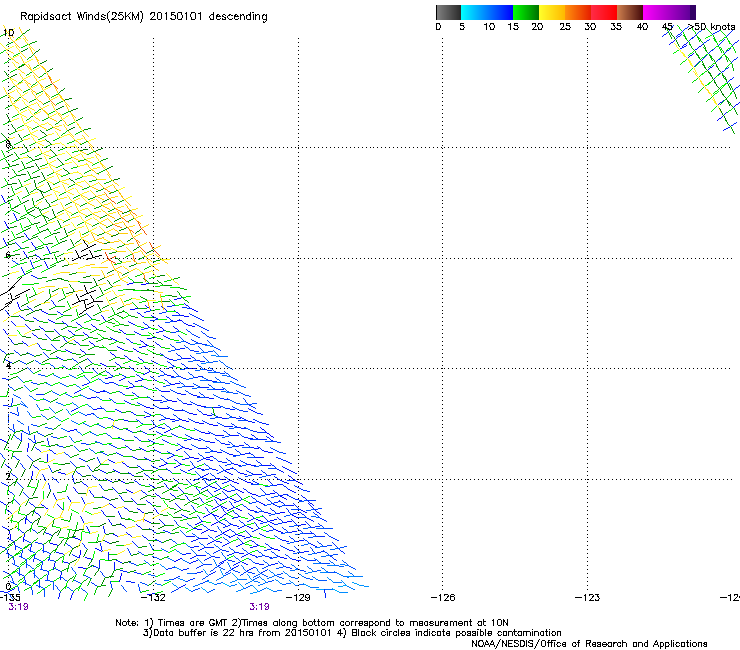Click the NOAA/NESDIS credit line

click(589, 644)
